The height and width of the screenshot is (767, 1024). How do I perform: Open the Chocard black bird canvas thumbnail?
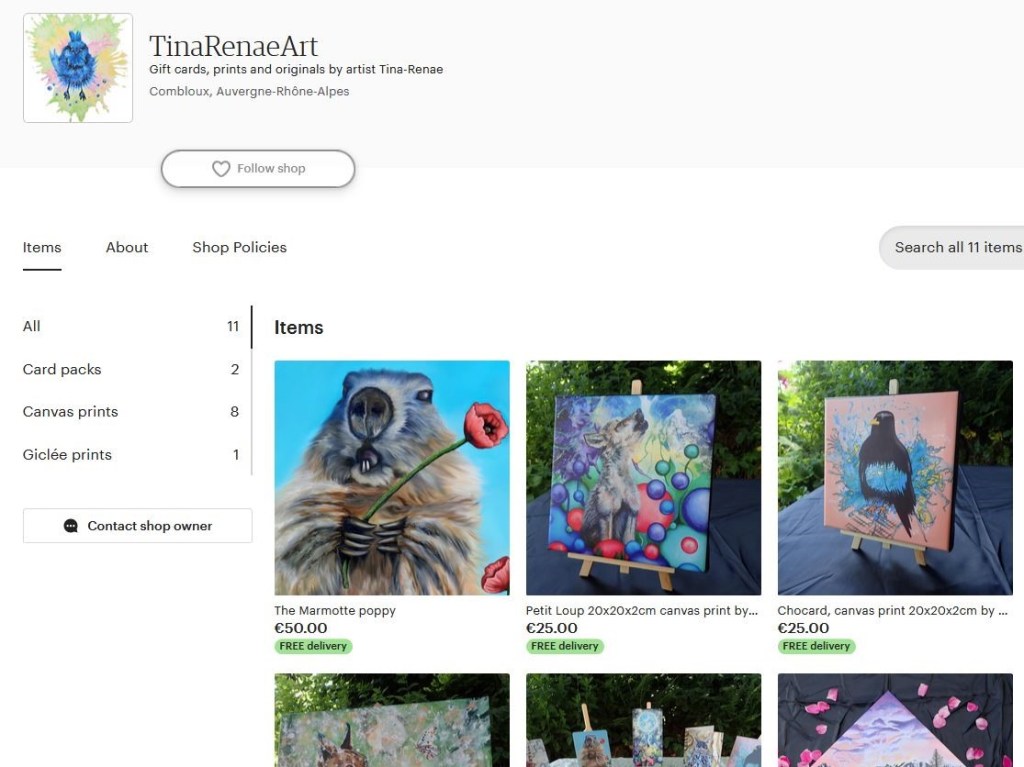click(895, 478)
